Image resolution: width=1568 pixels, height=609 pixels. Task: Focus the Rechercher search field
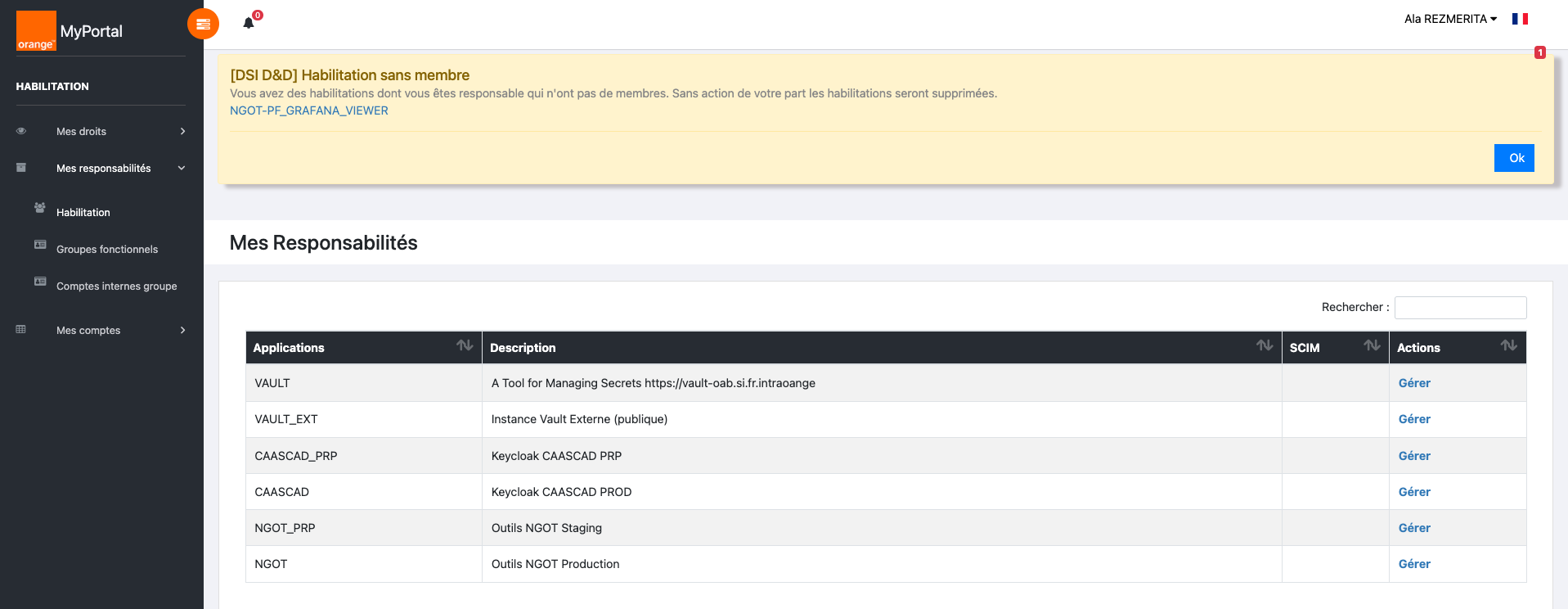(x=1460, y=308)
